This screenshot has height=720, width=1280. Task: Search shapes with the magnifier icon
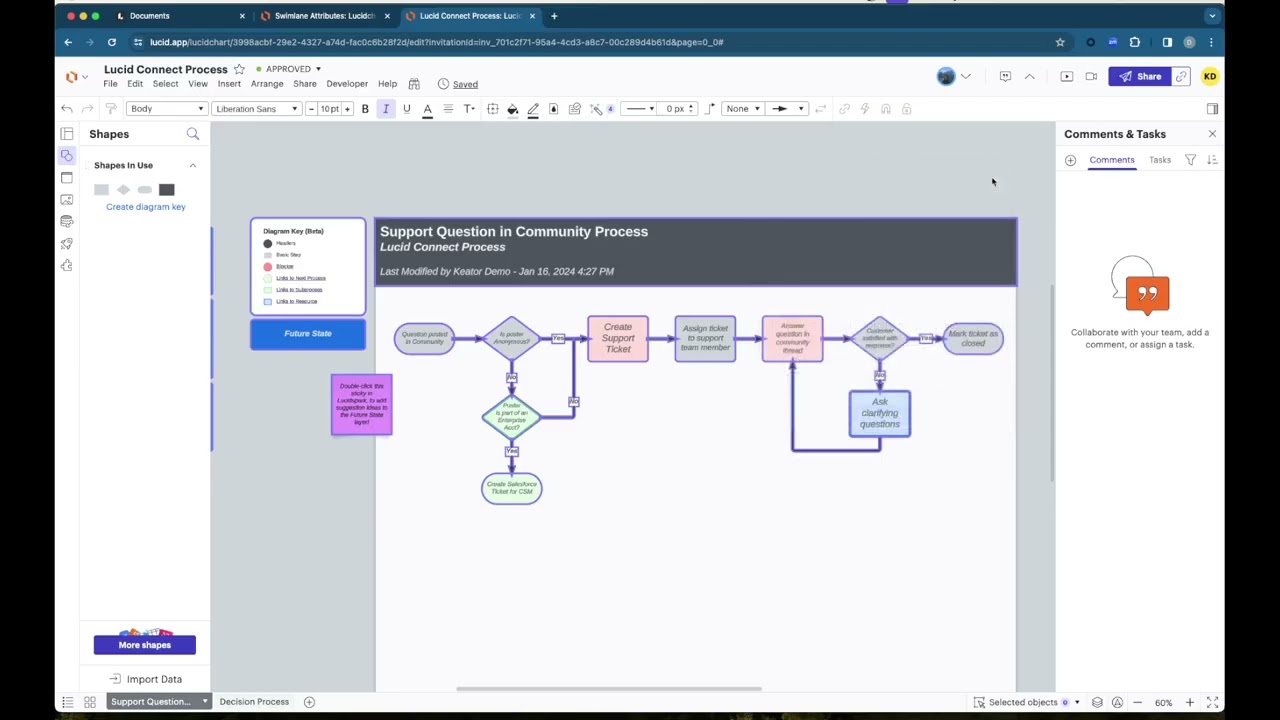pyautogui.click(x=193, y=134)
